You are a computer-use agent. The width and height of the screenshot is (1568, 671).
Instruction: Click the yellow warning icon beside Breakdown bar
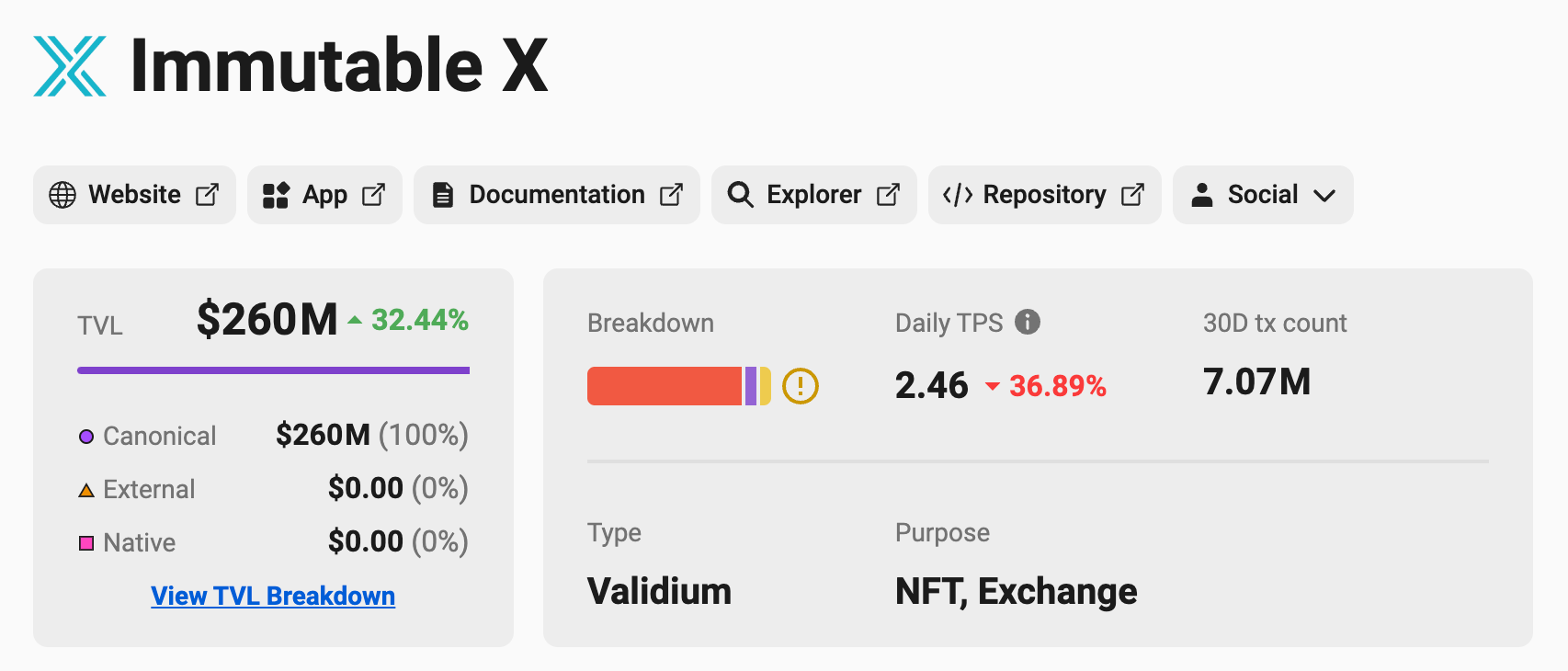(801, 386)
